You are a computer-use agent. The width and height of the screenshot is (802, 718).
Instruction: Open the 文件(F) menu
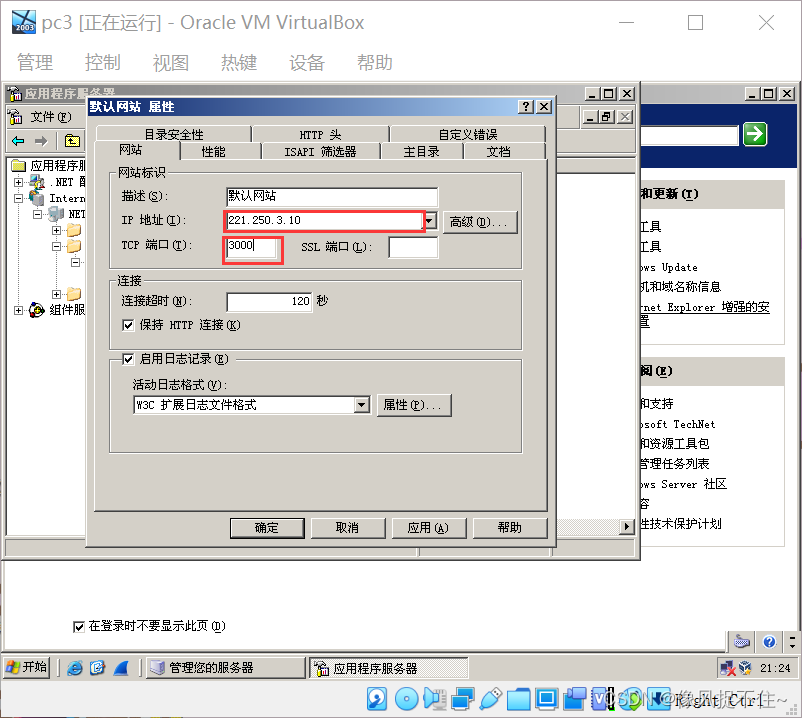pos(51,117)
